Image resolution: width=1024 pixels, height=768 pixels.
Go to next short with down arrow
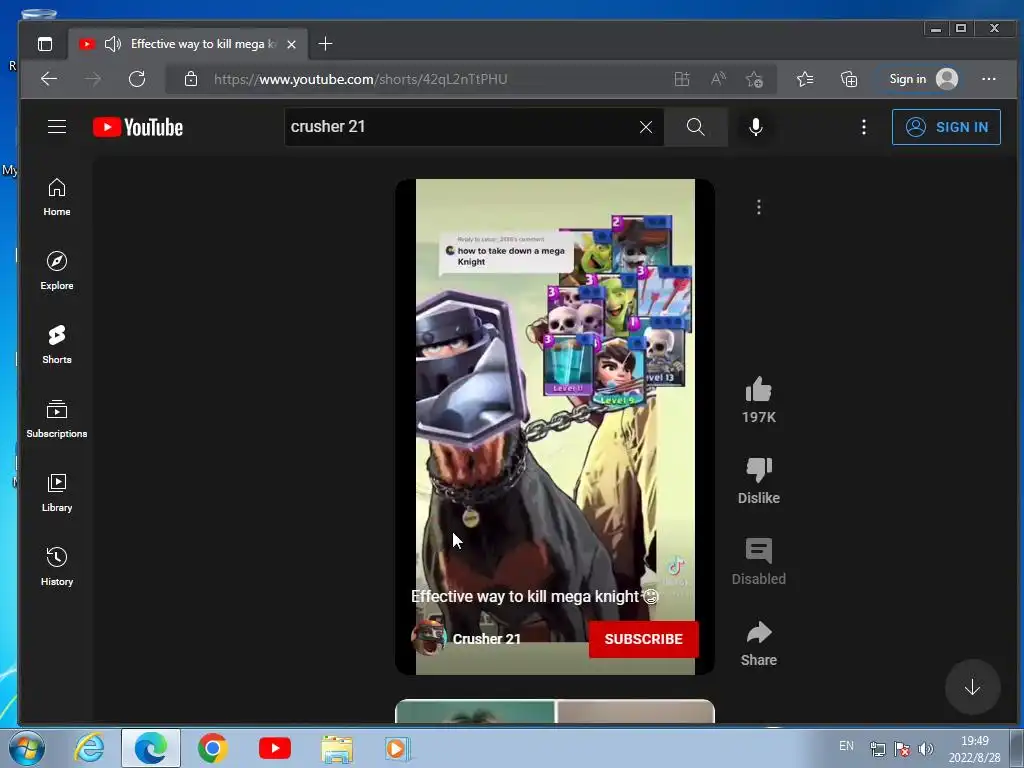972,687
